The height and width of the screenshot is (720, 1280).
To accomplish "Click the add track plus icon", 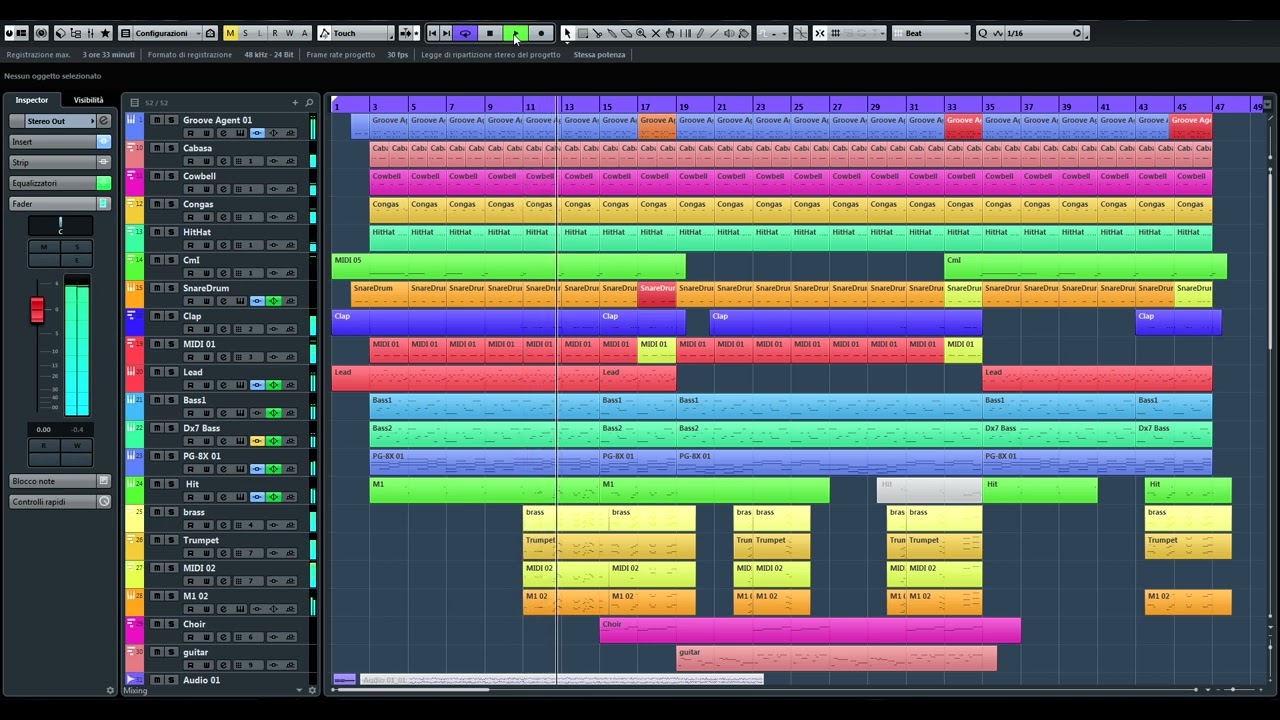I will click(295, 102).
